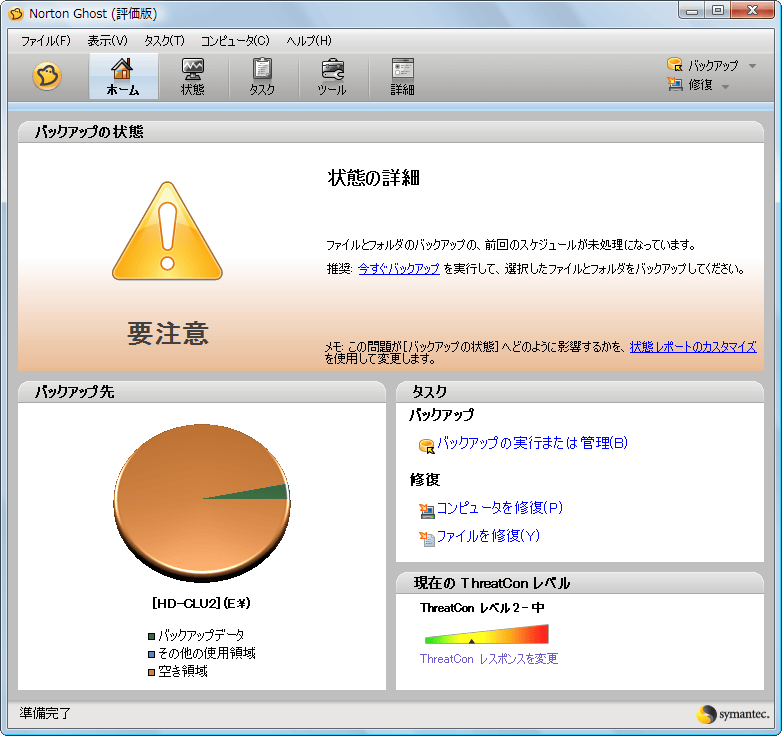Image resolution: width=782 pixels, height=736 pixels.
Task: Click the 状態の詳細 heading
Action: 374,178
